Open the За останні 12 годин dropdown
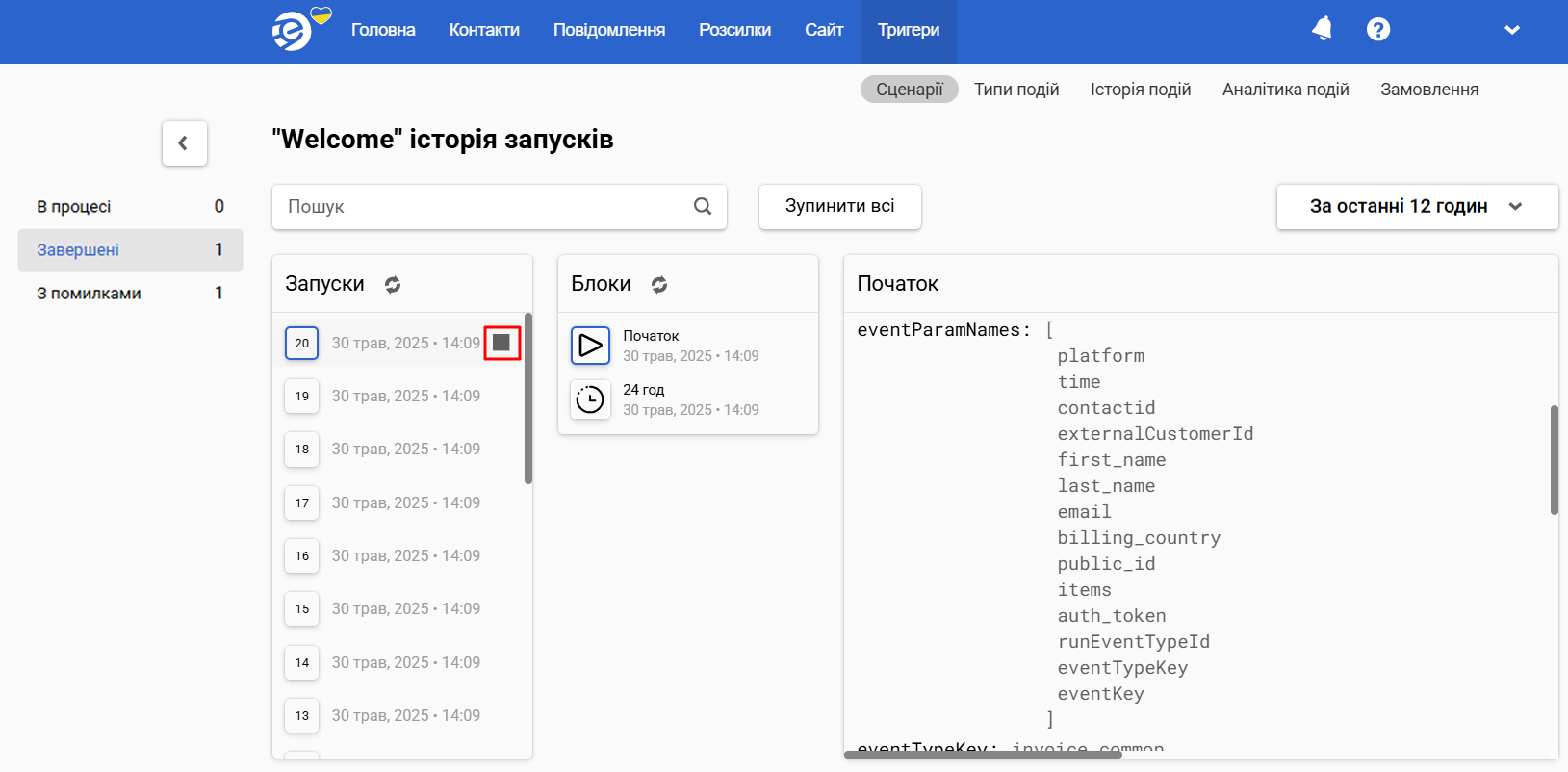This screenshot has height=772, width=1568. tap(1417, 206)
